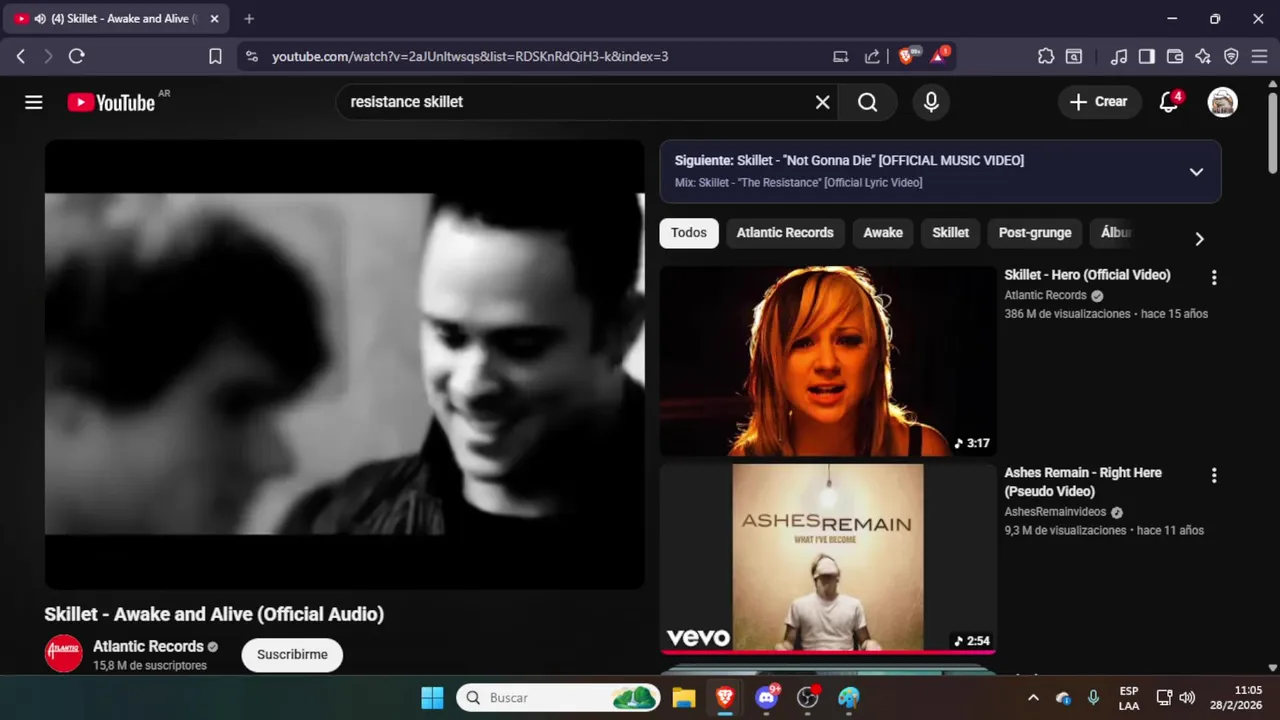Toggle the browser sidebar panel icon
Image resolution: width=1280 pixels, height=720 pixels.
coord(1147,57)
